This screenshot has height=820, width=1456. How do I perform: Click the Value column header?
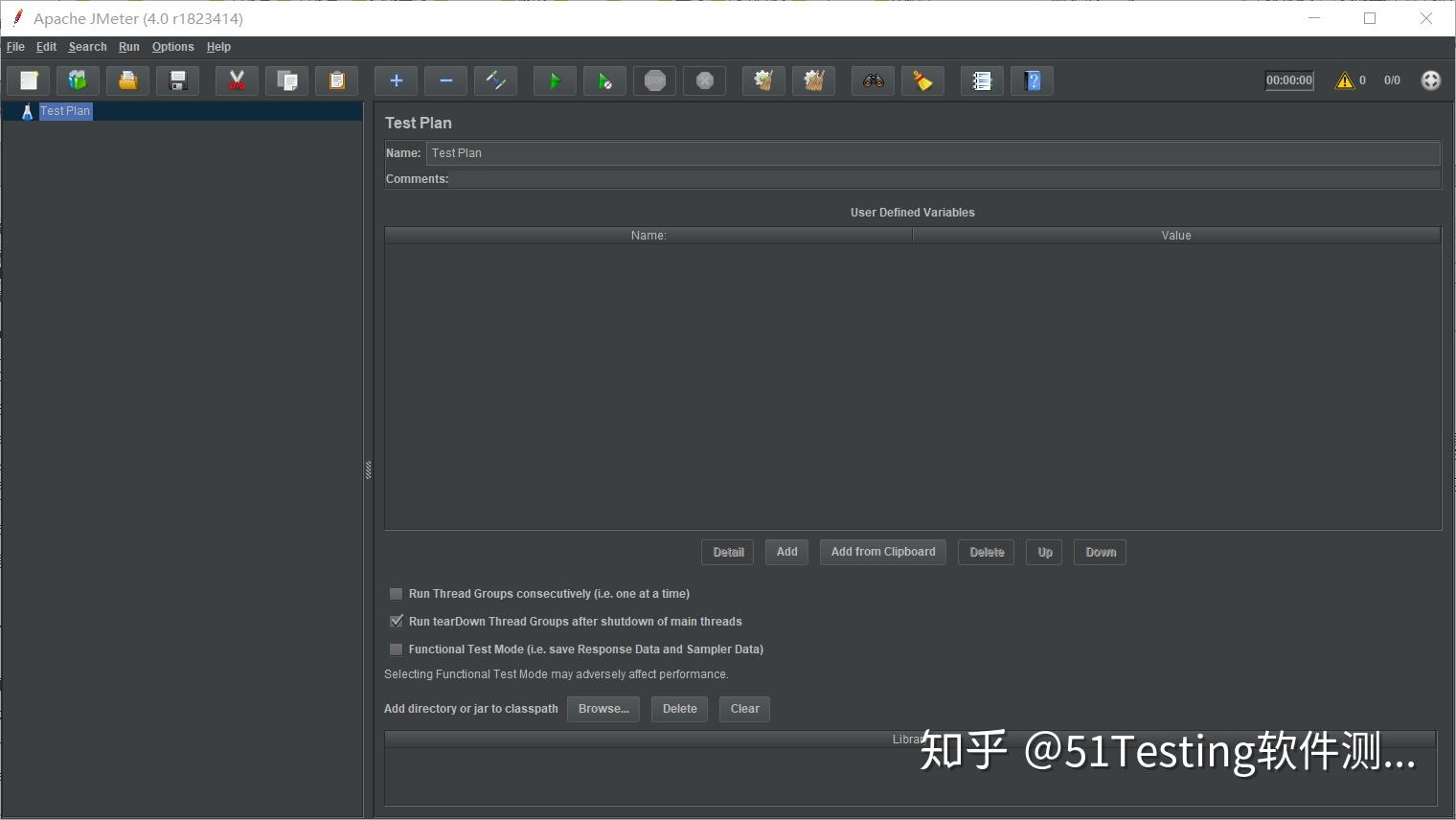[1176, 236]
